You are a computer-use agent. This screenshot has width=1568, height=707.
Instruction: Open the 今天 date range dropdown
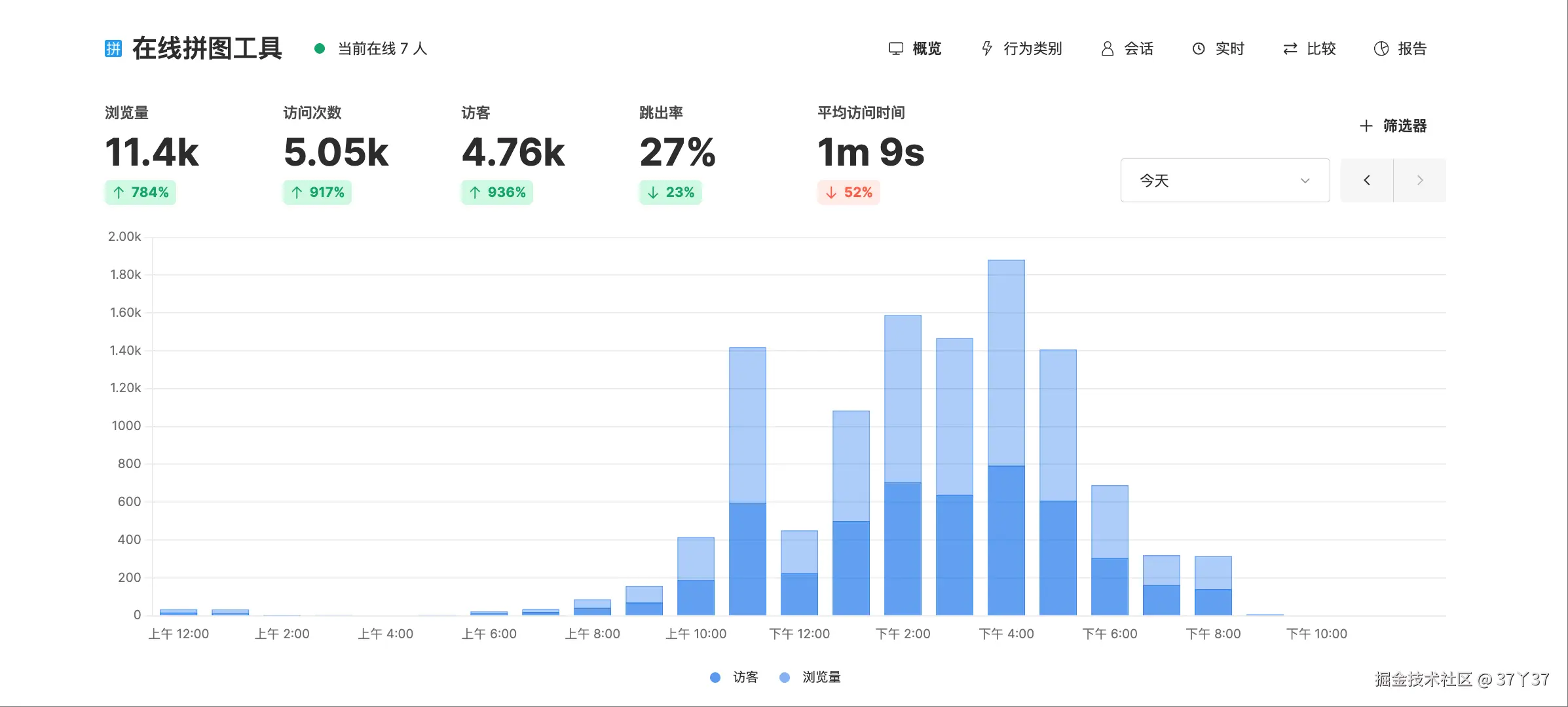tap(1224, 180)
